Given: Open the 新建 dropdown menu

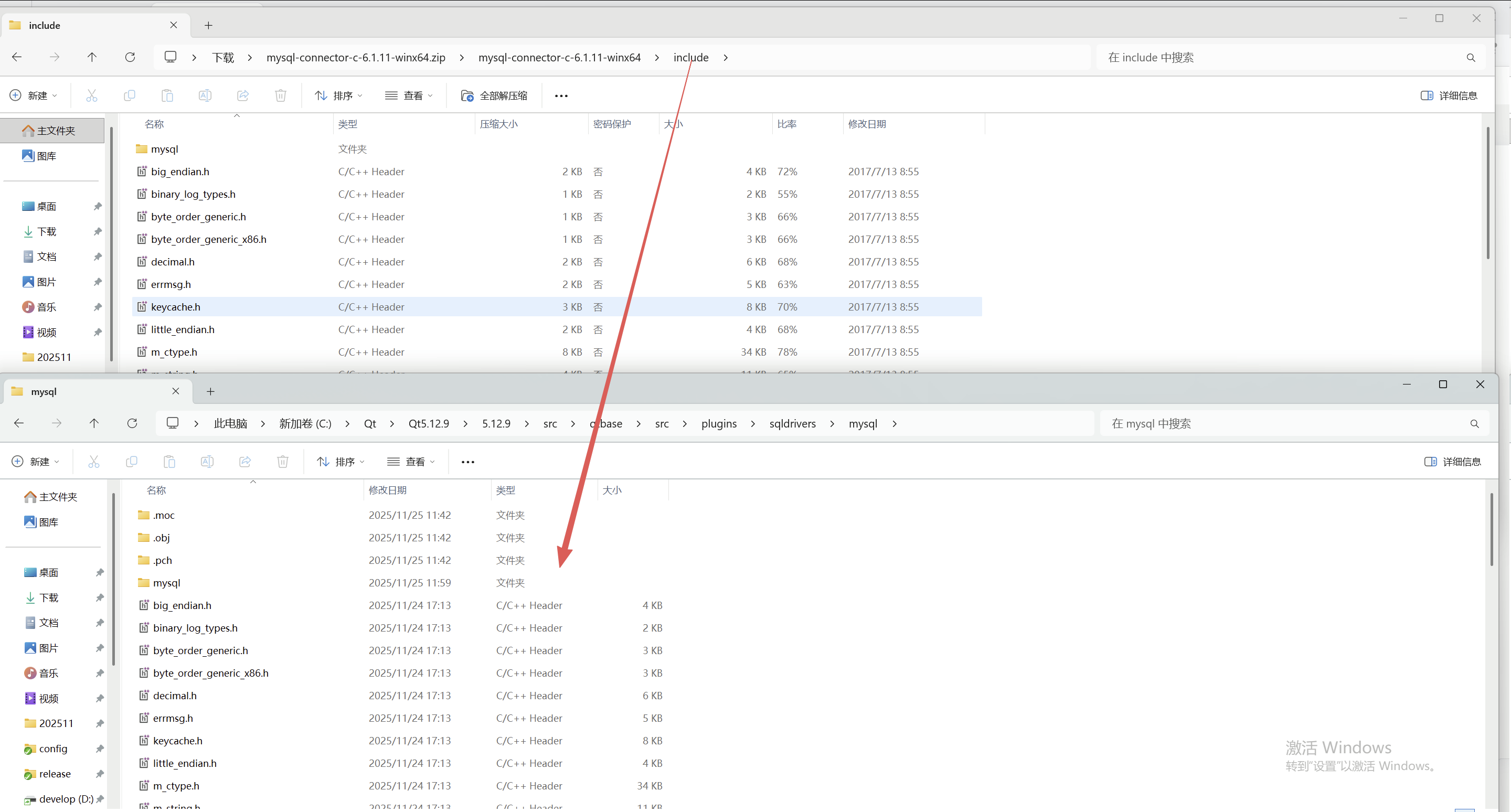Looking at the screenshot, I should coord(34,95).
